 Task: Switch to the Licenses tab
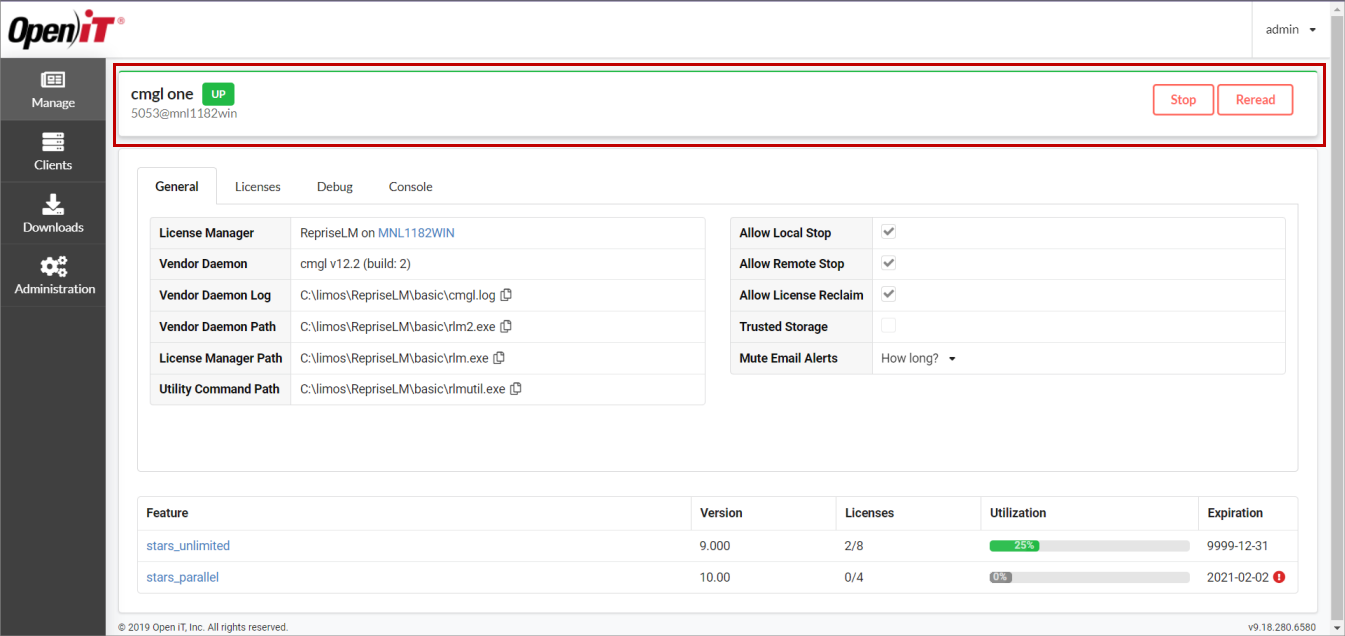point(258,186)
